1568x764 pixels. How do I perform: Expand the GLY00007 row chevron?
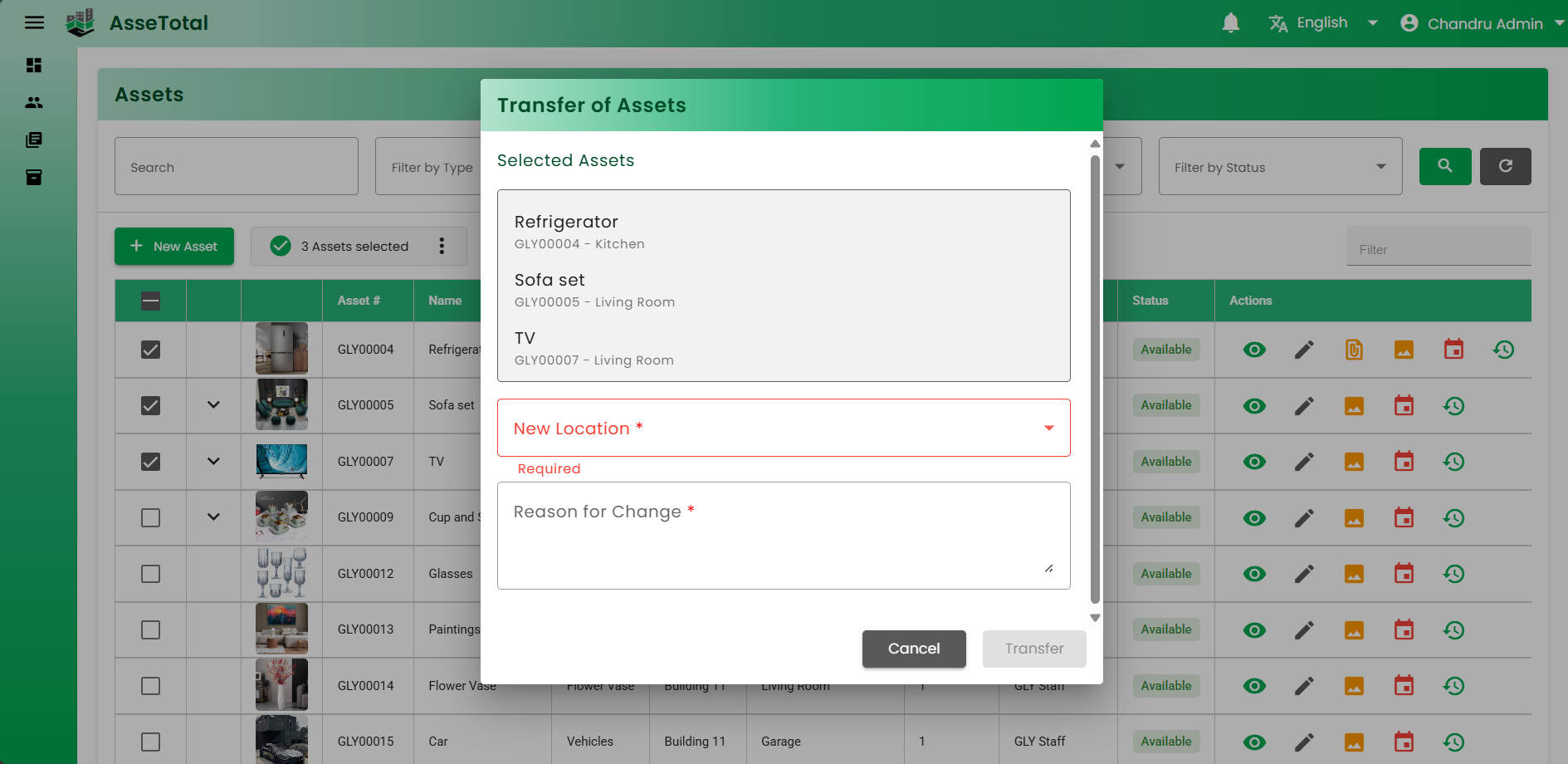pyautogui.click(x=213, y=461)
